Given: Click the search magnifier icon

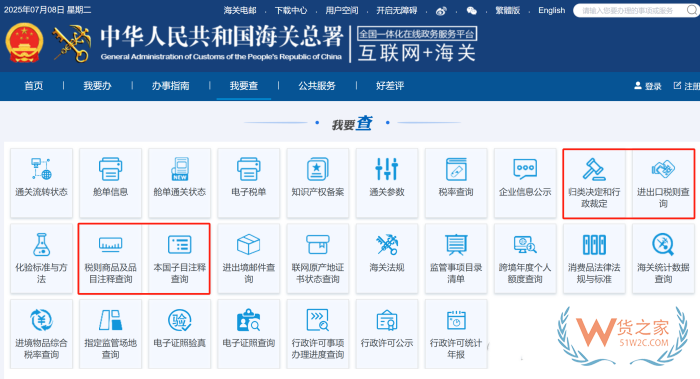Looking at the screenshot, I should tap(692, 10).
